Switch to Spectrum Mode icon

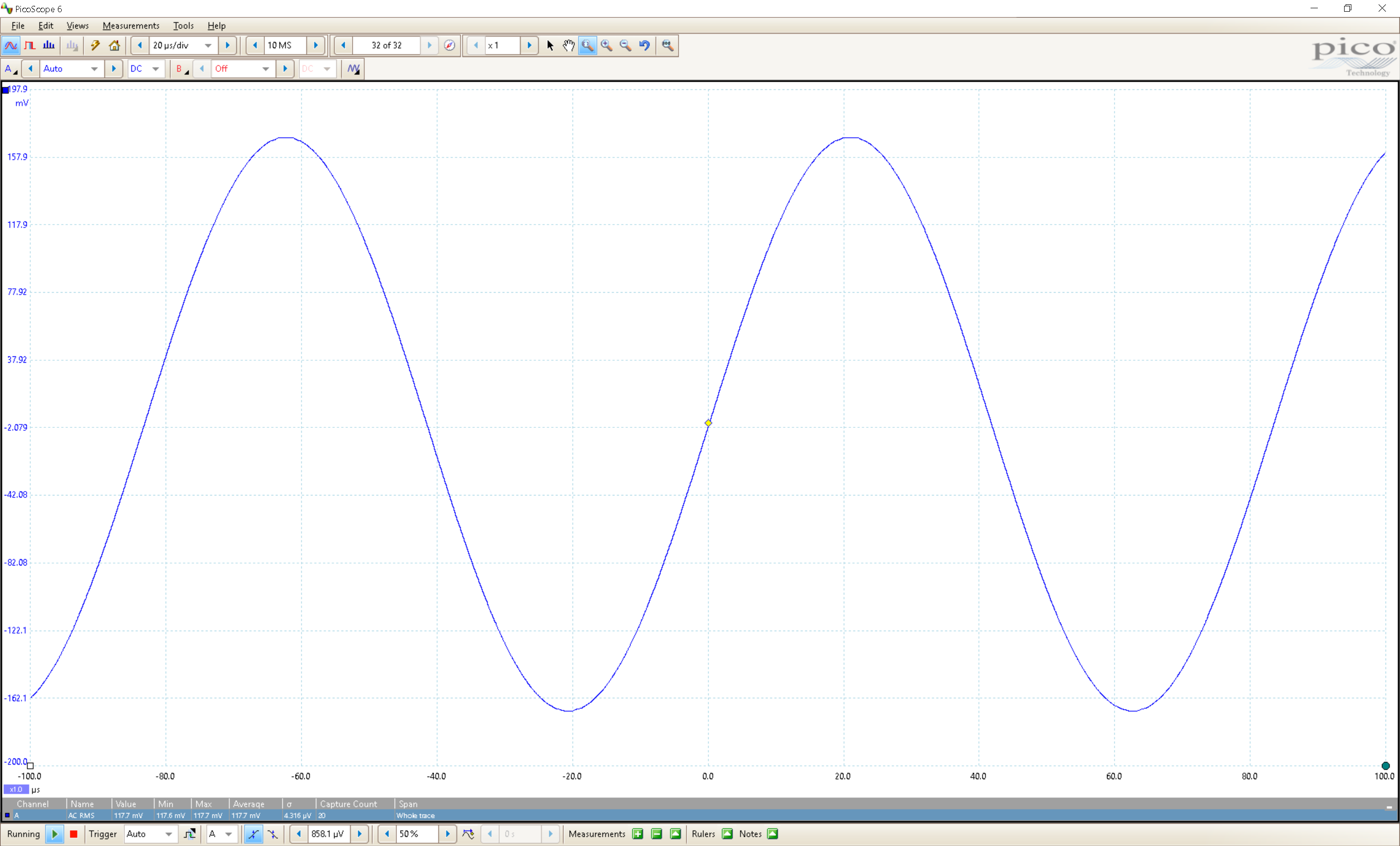(x=50, y=45)
